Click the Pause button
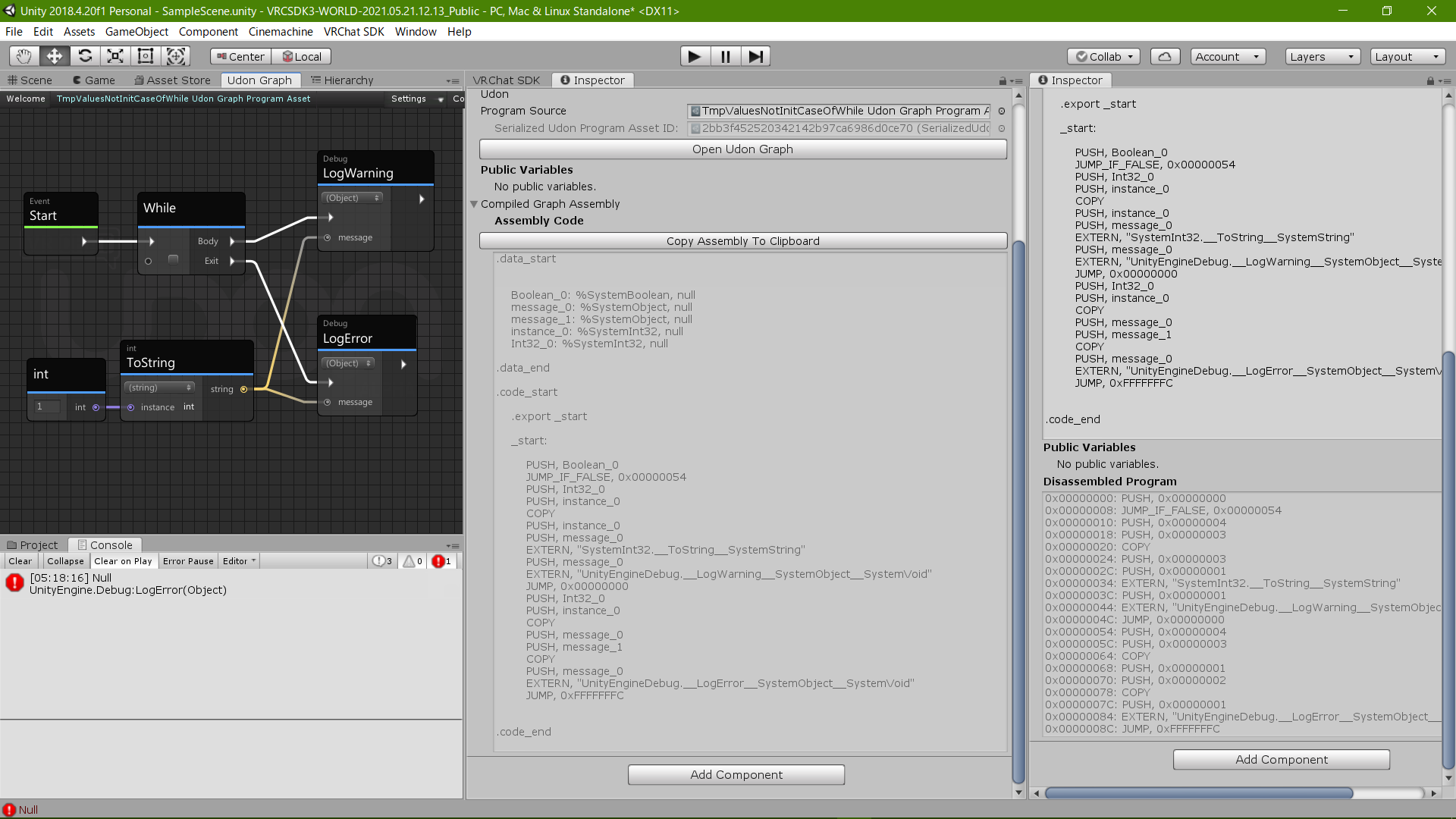This screenshot has height=819, width=1456. tap(726, 56)
